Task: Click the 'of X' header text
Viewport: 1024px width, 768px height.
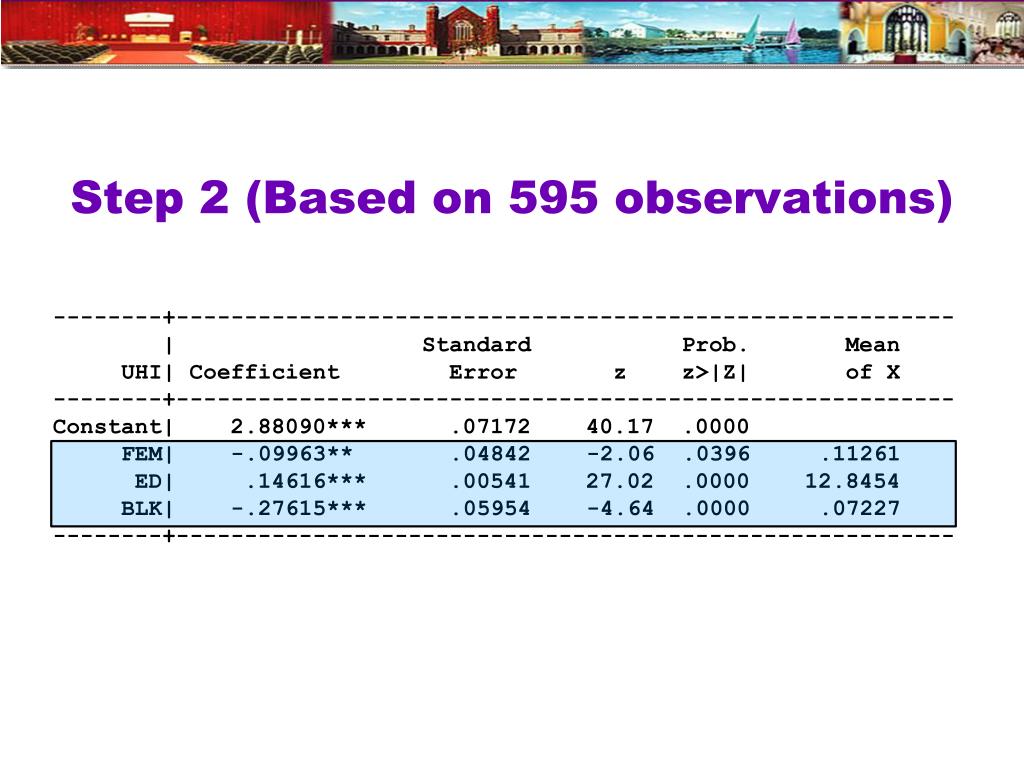Action: pos(872,372)
